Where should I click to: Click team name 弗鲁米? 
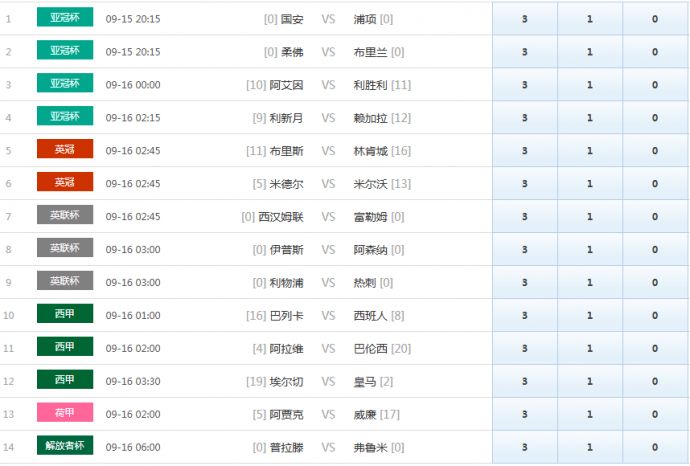coord(371,448)
